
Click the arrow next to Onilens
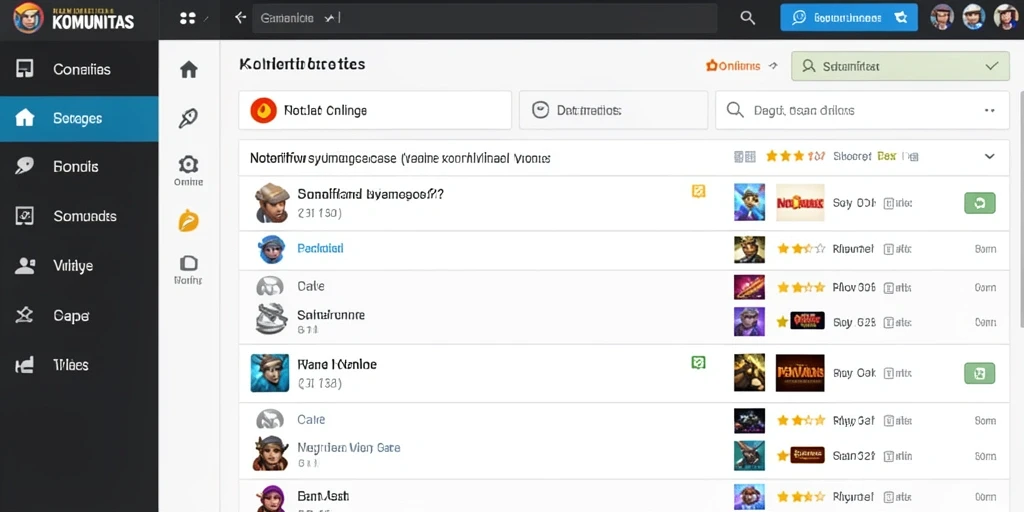point(773,66)
